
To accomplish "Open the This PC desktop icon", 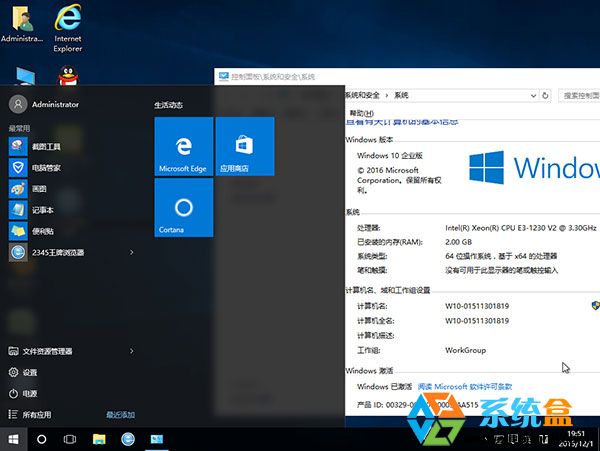I will tap(26, 76).
